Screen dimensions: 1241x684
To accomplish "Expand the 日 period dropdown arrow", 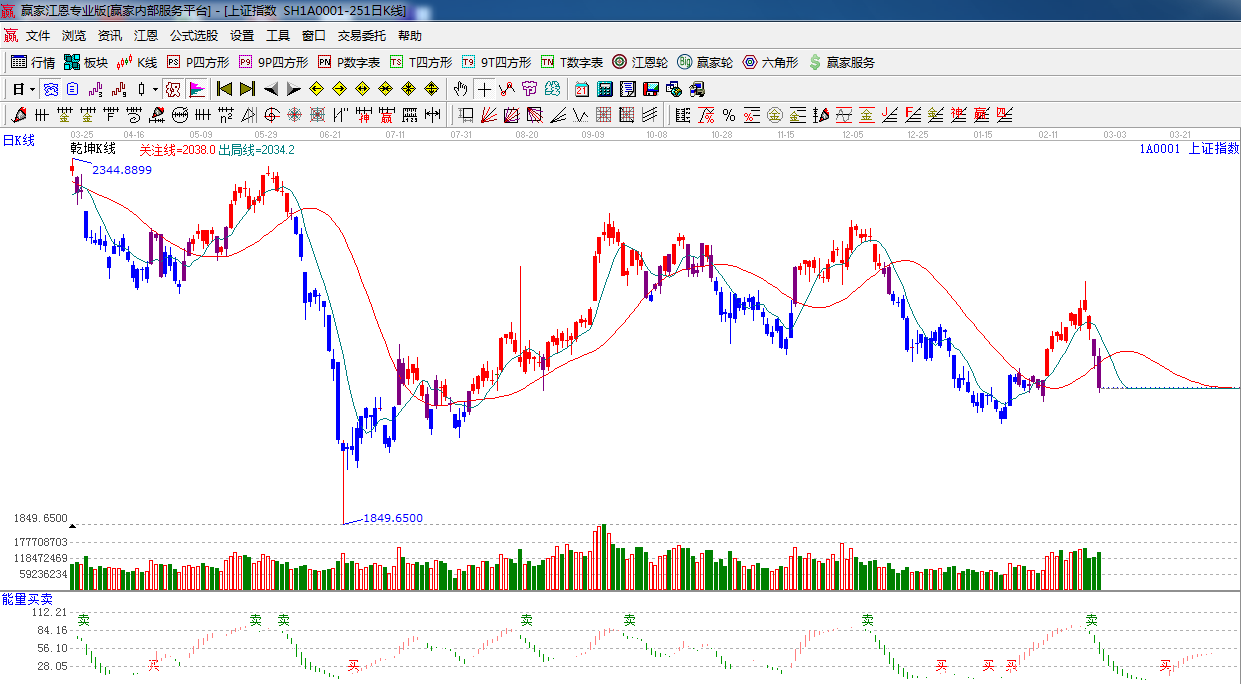I will click(32, 89).
